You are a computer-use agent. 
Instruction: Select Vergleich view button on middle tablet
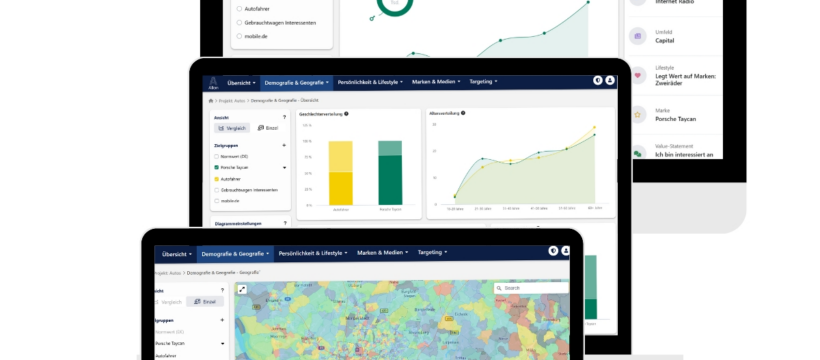coord(232,128)
